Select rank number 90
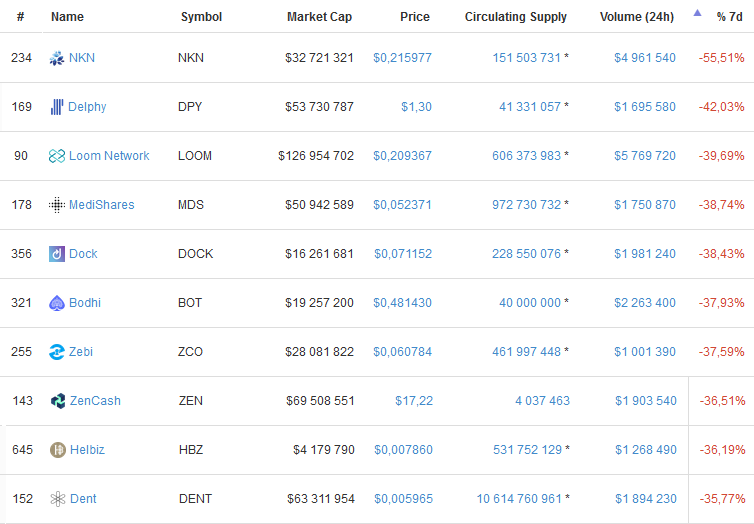Image resolution: width=754 pixels, height=524 pixels. 21,156
